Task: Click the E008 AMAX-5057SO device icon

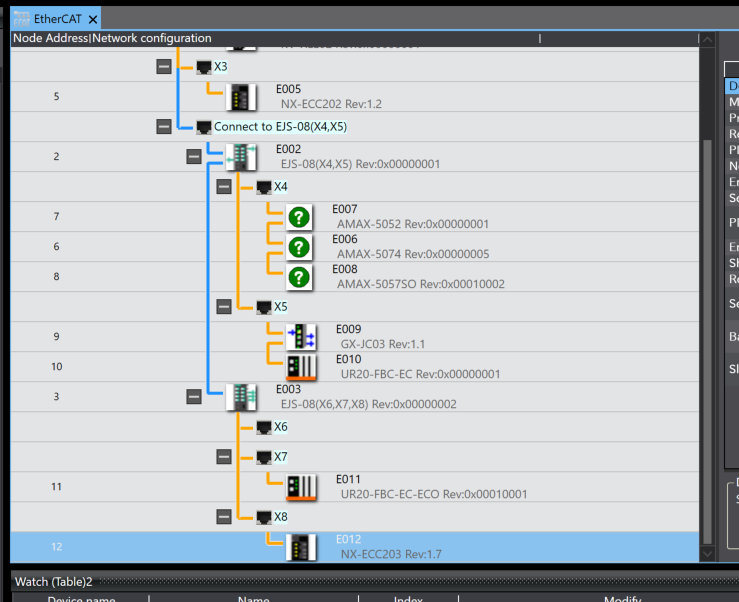Action: [x=298, y=278]
